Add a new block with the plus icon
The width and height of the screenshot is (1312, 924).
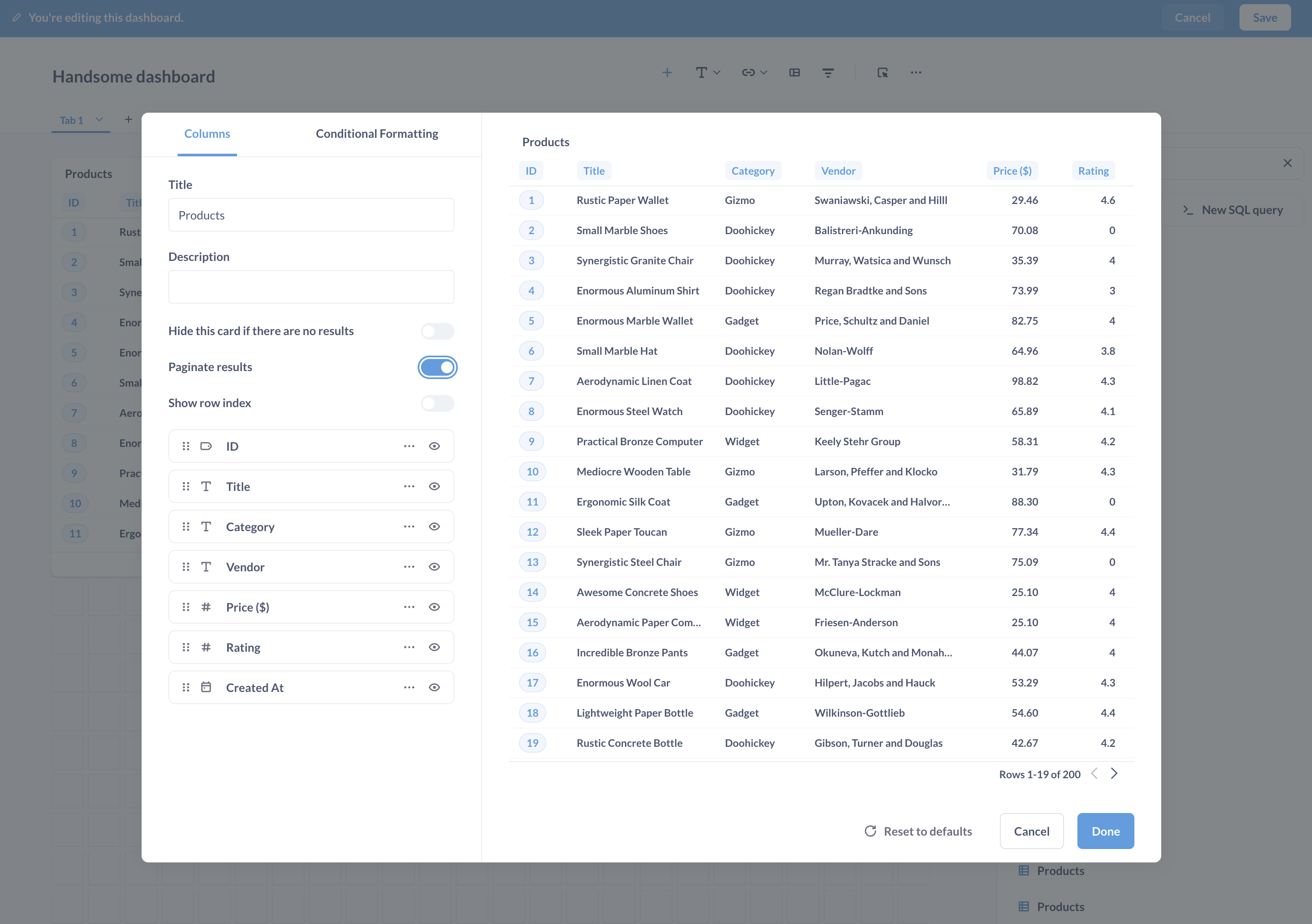click(667, 72)
